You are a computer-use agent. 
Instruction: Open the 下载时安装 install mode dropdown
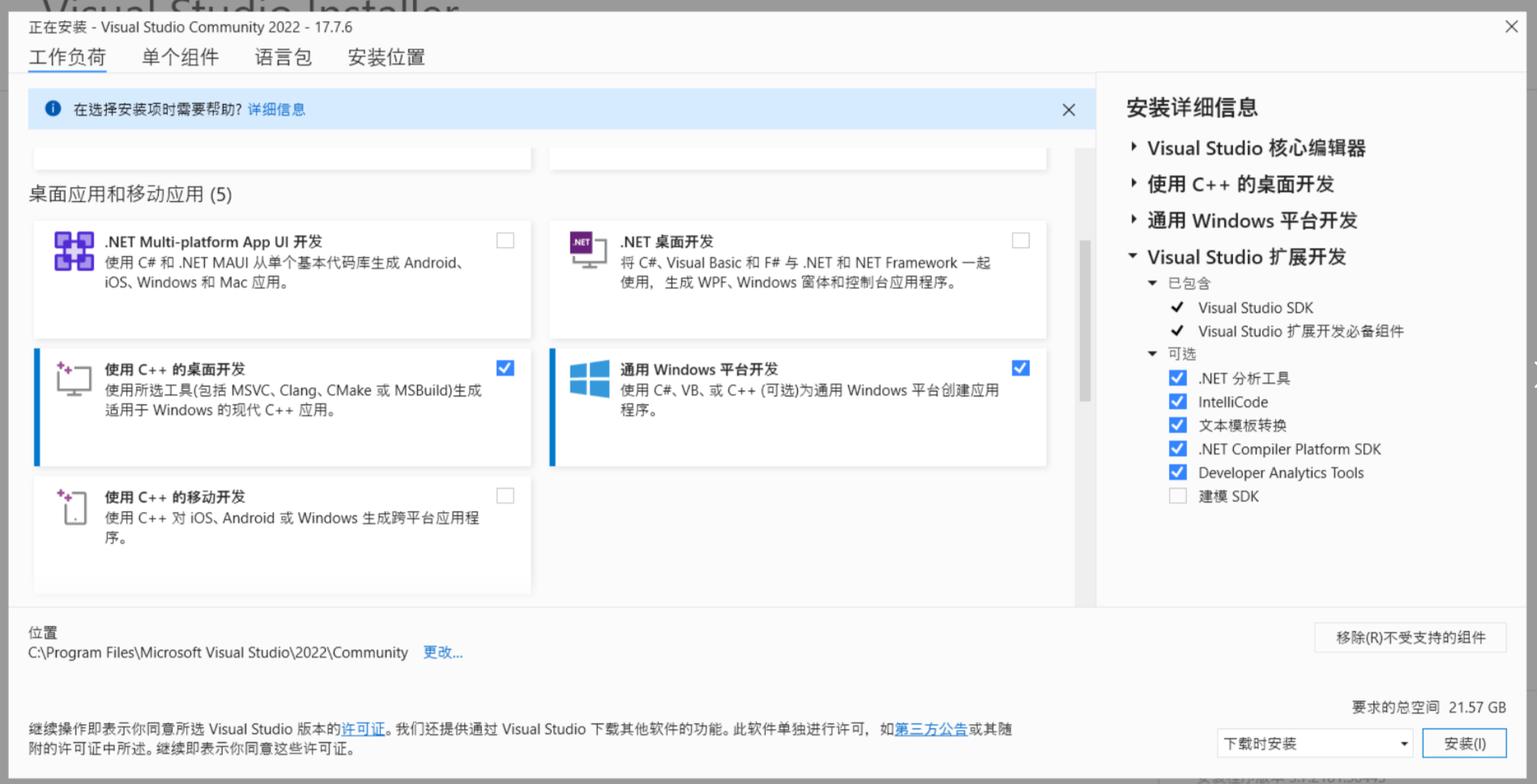pos(1314,744)
